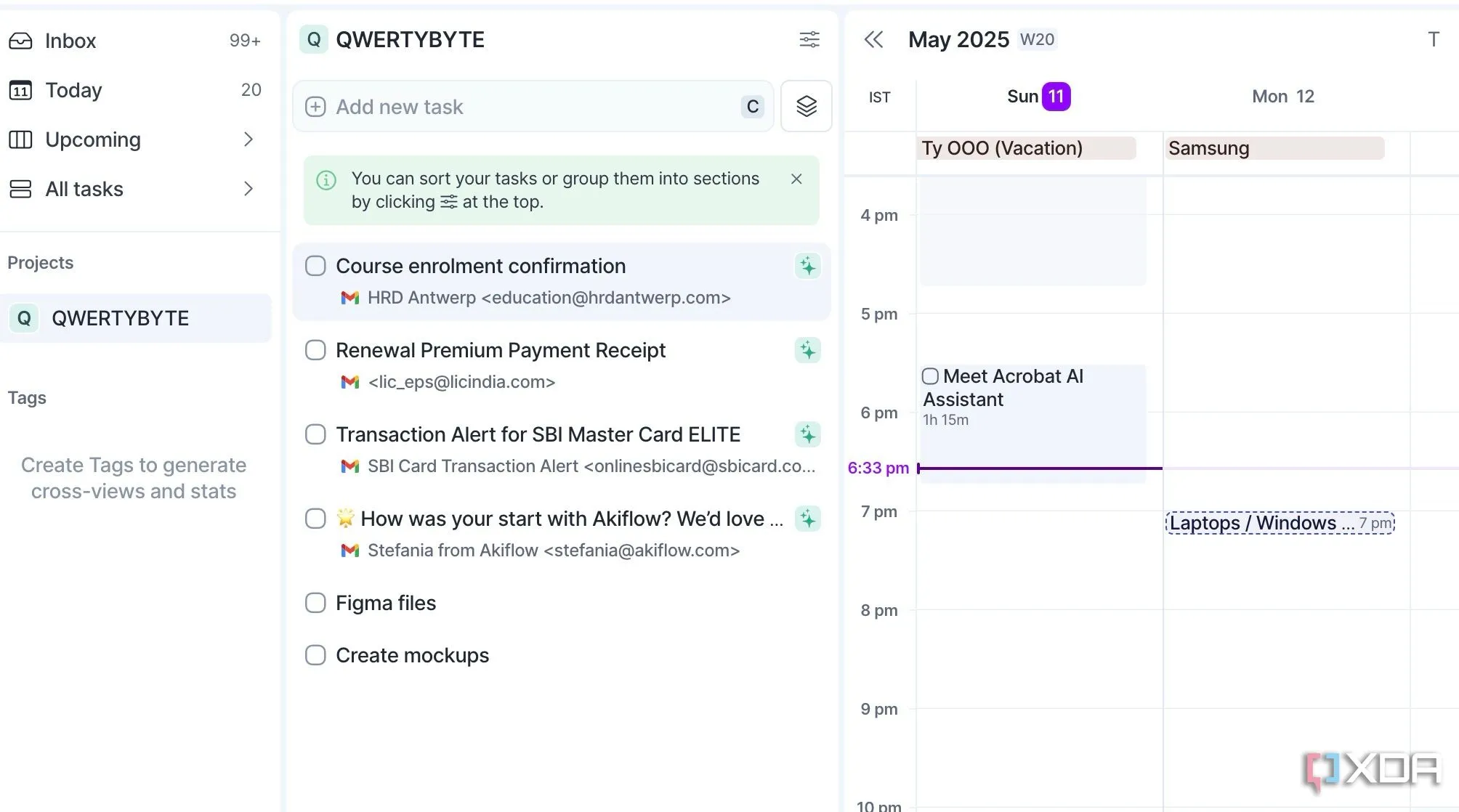The width and height of the screenshot is (1459, 812).
Task: Click the W20 week badge
Action: 1037,39
